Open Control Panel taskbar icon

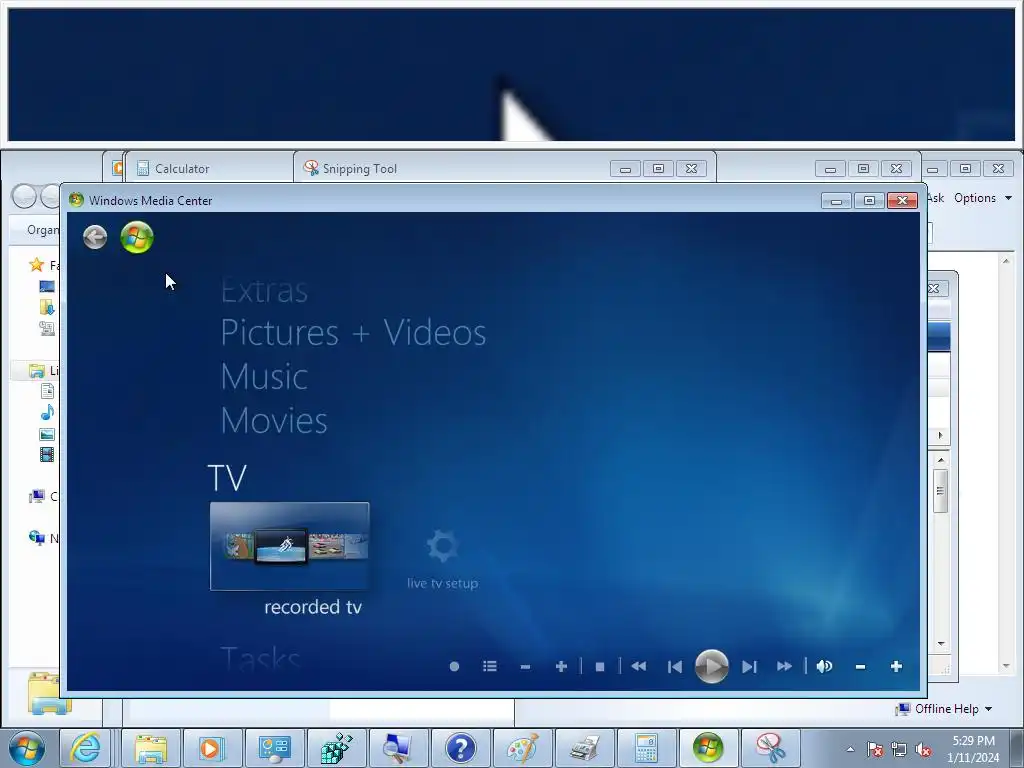(x=274, y=748)
